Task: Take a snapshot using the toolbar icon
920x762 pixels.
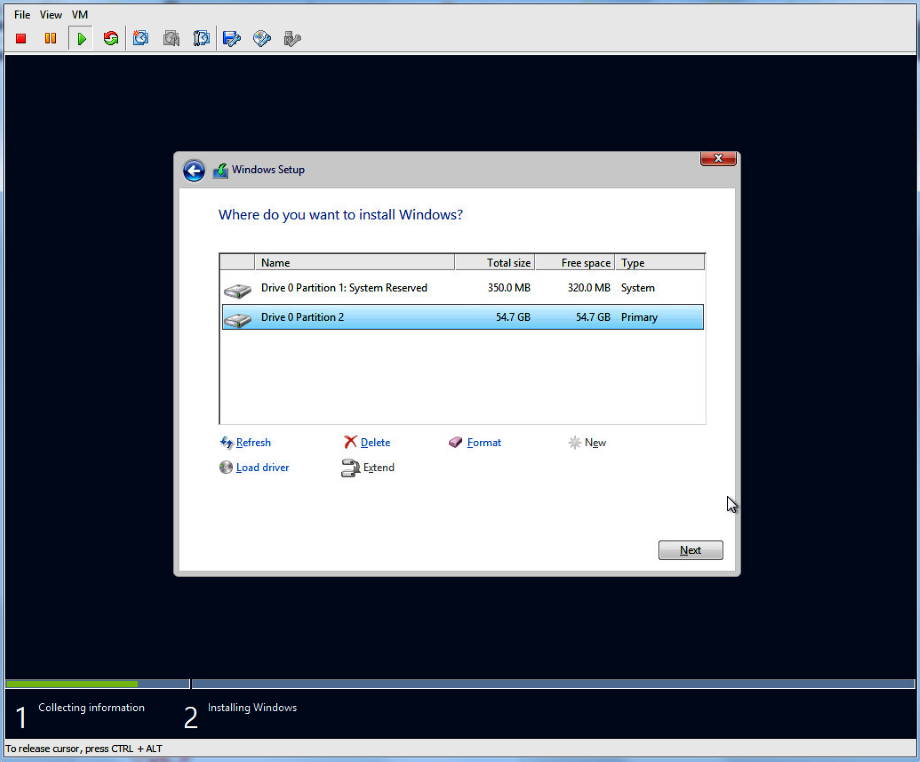Action: [141, 39]
